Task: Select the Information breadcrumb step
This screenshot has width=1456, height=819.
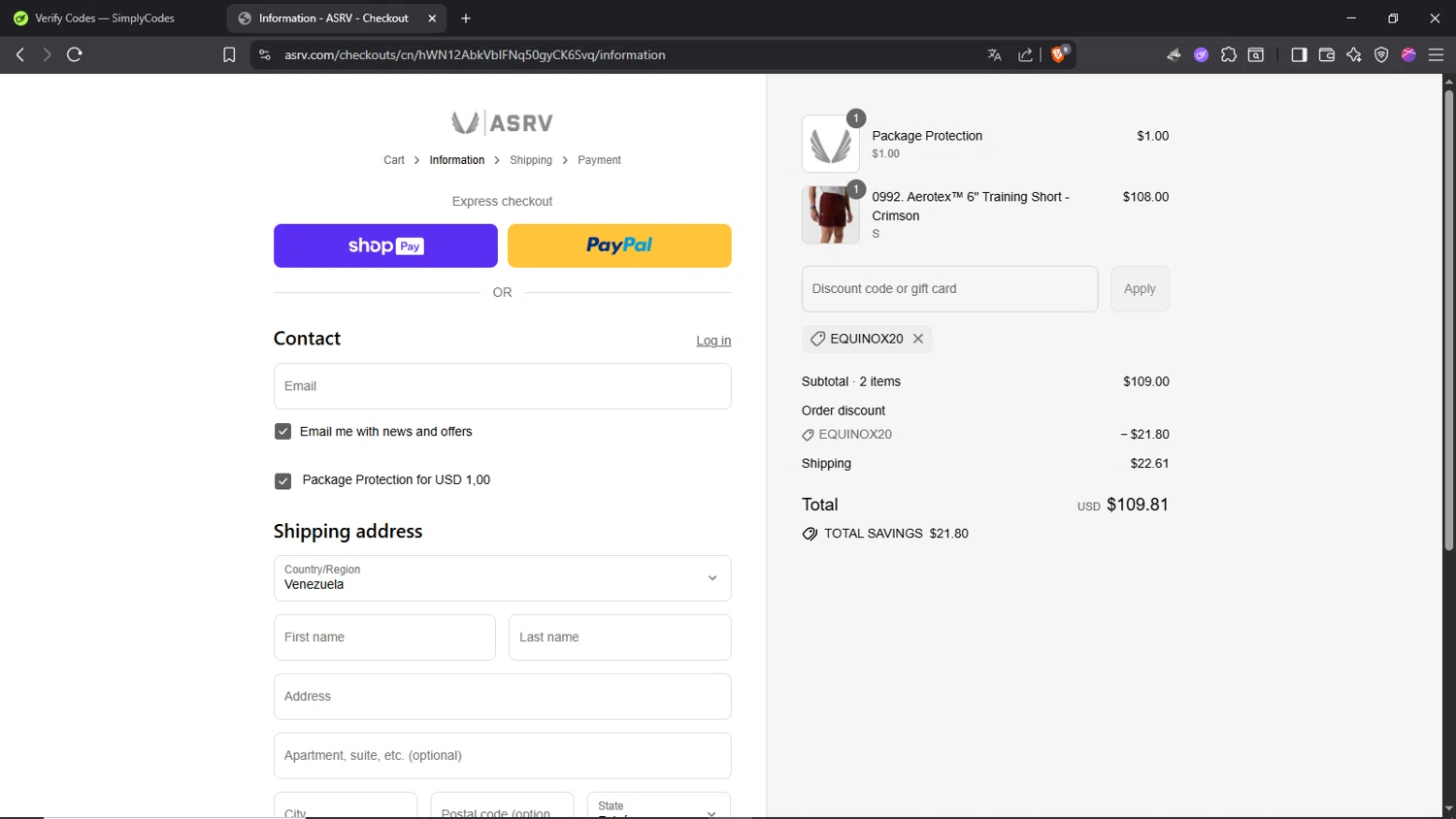Action: [x=457, y=160]
